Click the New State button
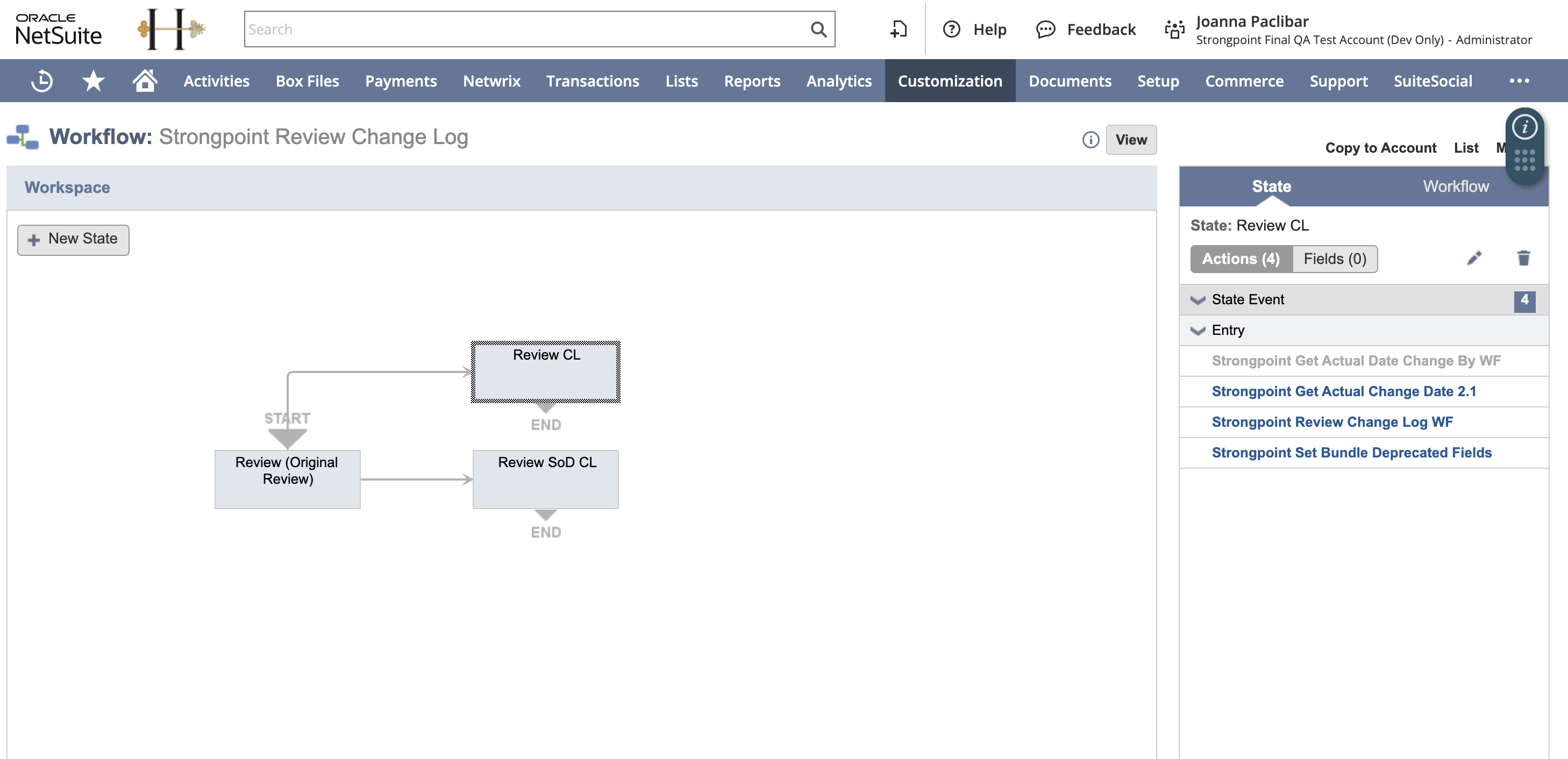 point(73,239)
